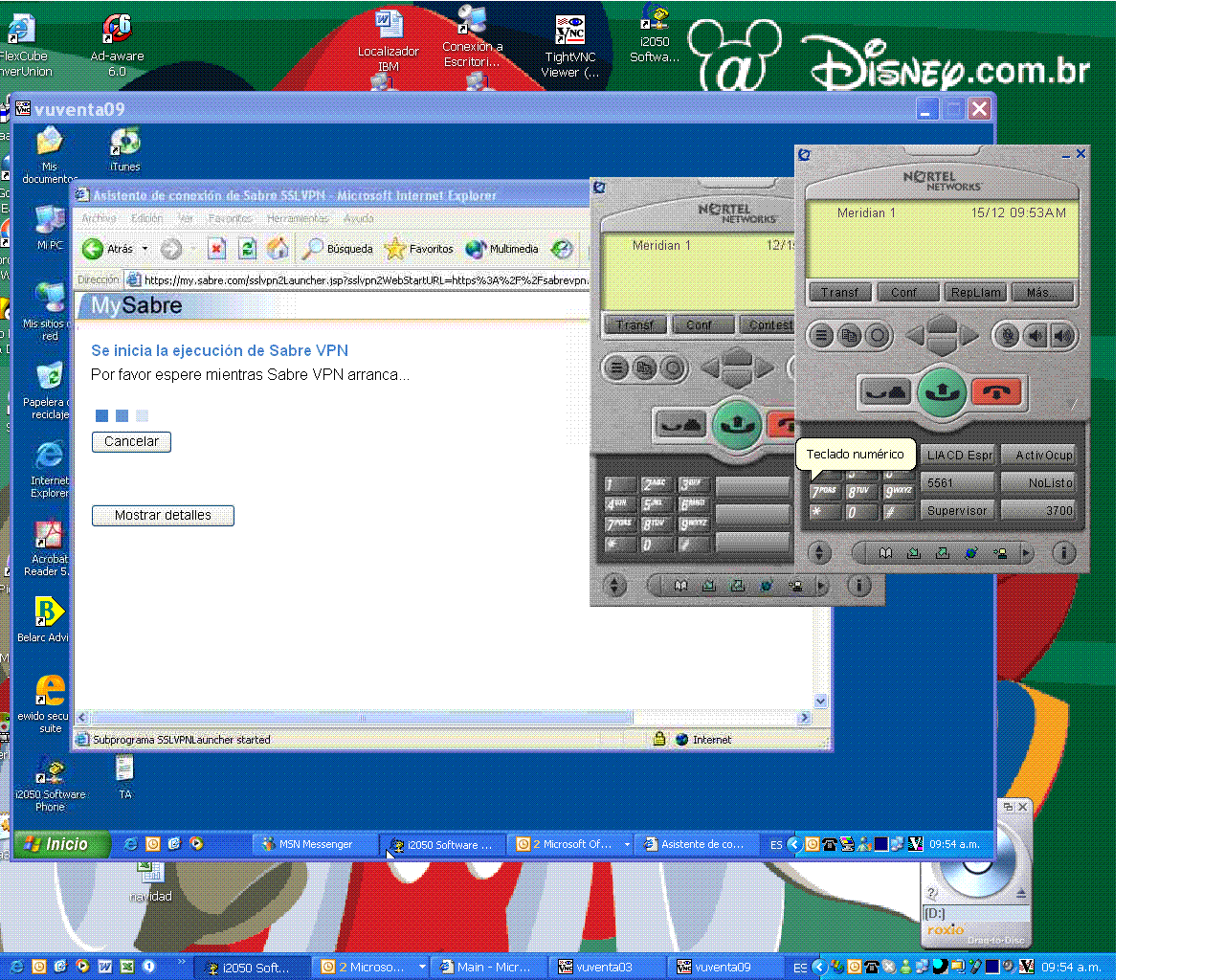
Task: Toggle the LIACD Espr line key
Action: pyautogui.click(x=959, y=456)
